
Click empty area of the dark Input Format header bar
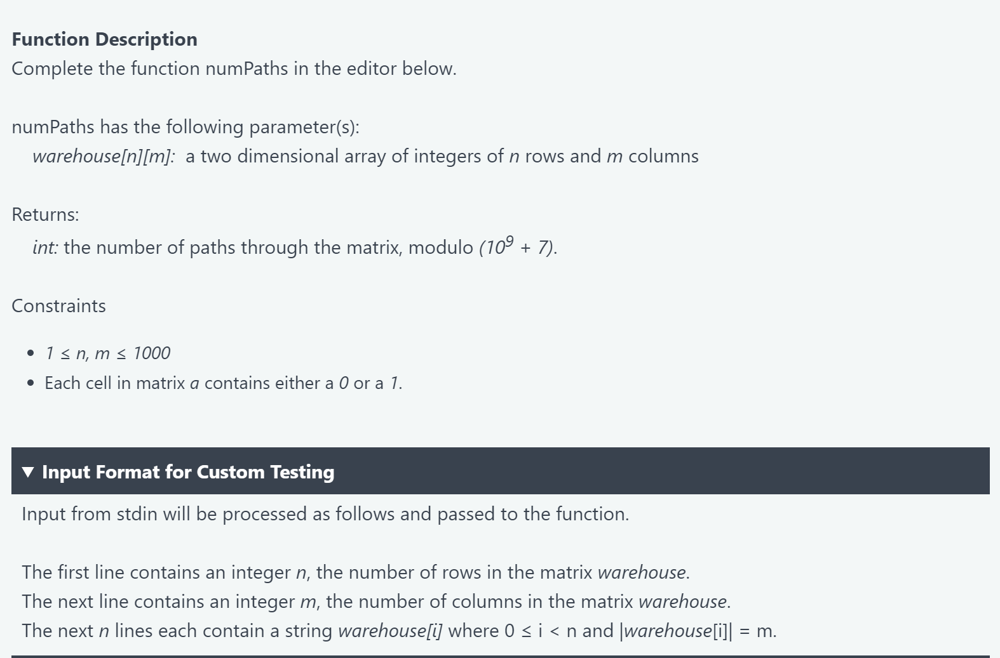tap(663, 471)
